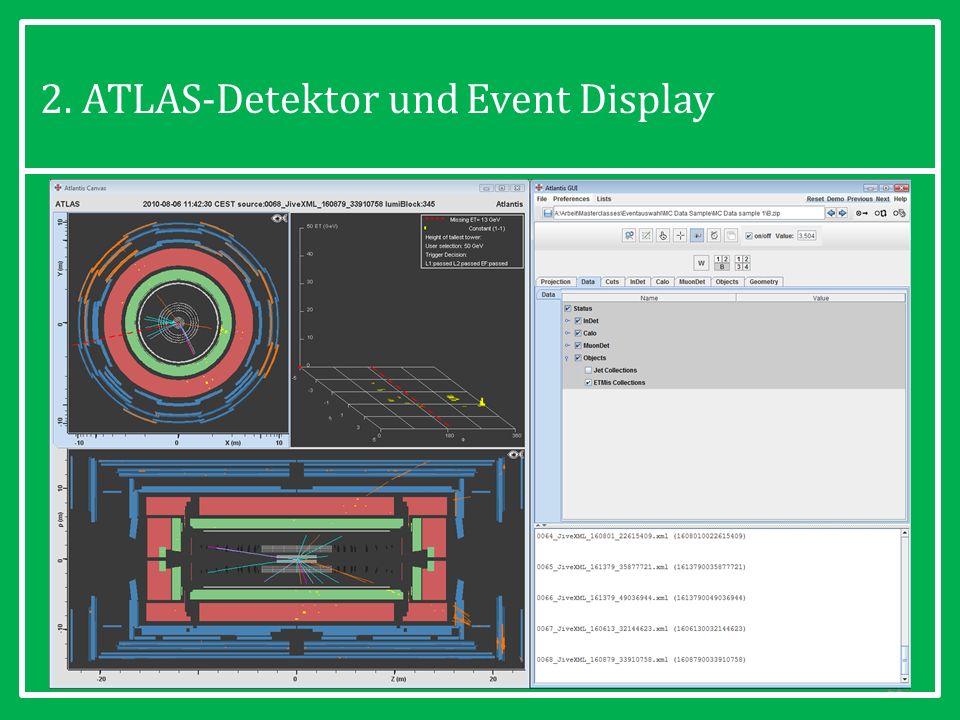Click the Name column header
Image resolution: width=960 pixels, height=720 pixels.
(649, 298)
